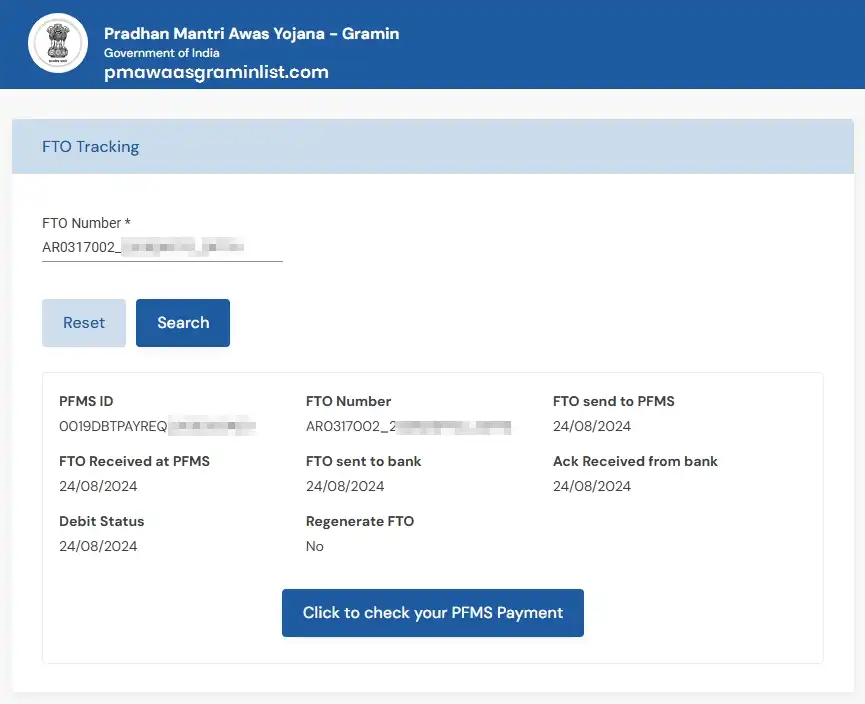This screenshot has width=865, height=704.
Task: Click the date under Ack Received from bank
Action: (x=592, y=487)
